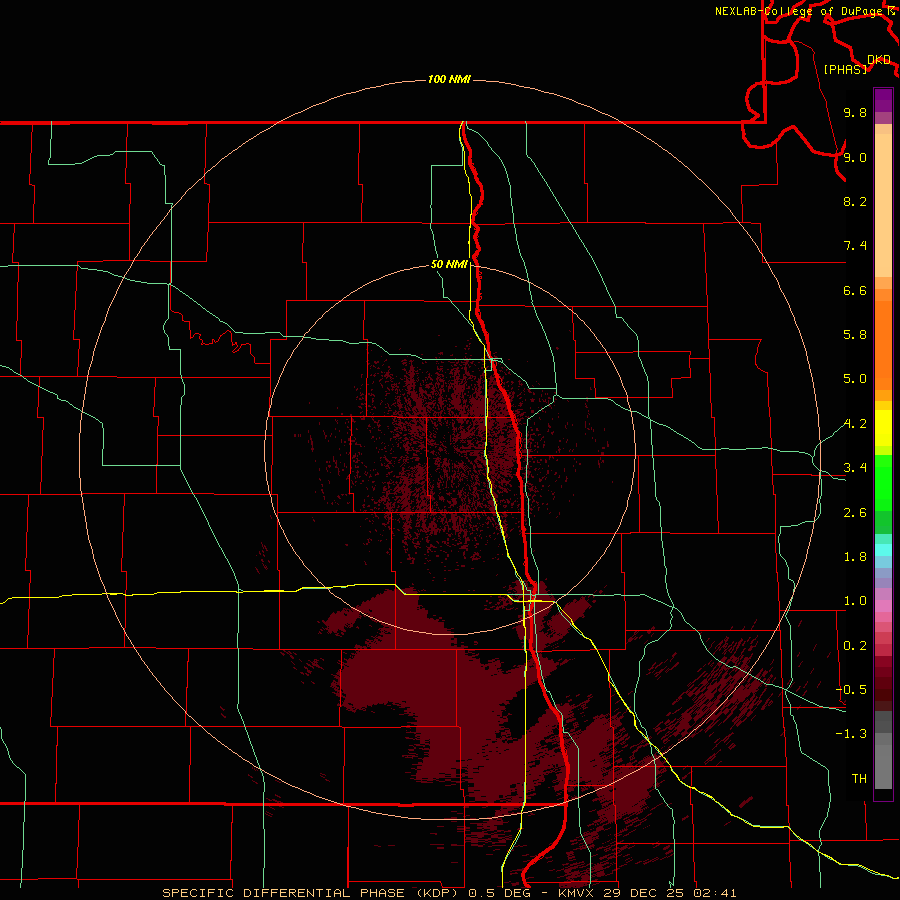This screenshot has height=900, width=900.
Task: Select the cyan band of the colorbar
Action: (883, 549)
